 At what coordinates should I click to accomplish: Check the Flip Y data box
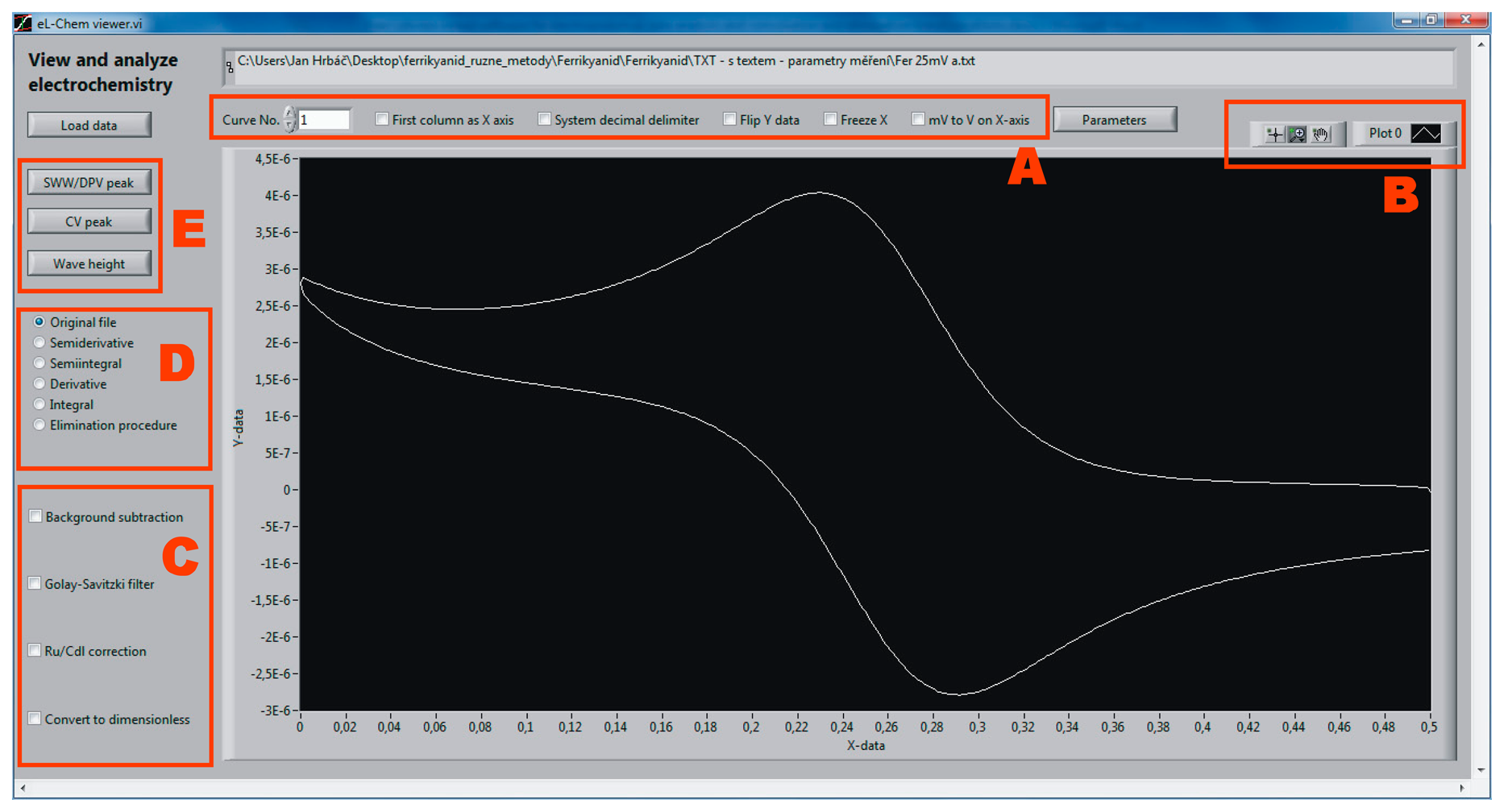729,119
